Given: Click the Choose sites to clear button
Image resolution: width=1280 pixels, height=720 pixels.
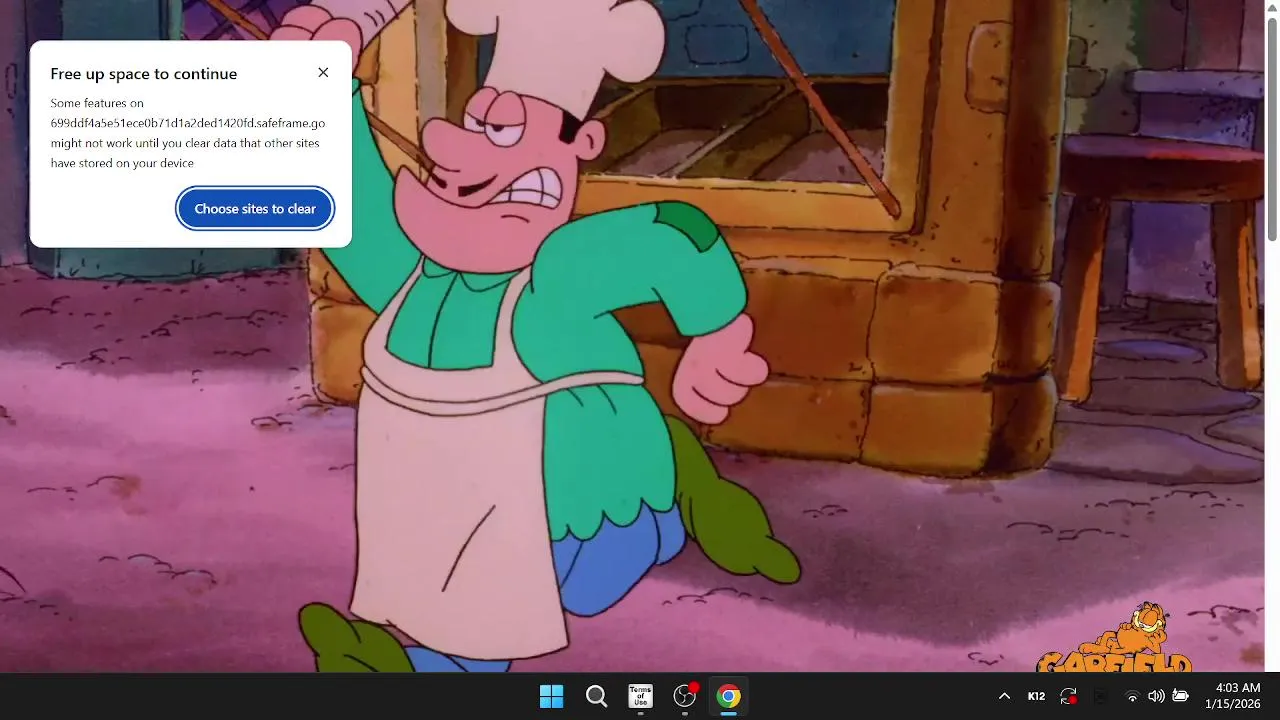Looking at the screenshot, I should pyautogui.click(x=255, y=209).
